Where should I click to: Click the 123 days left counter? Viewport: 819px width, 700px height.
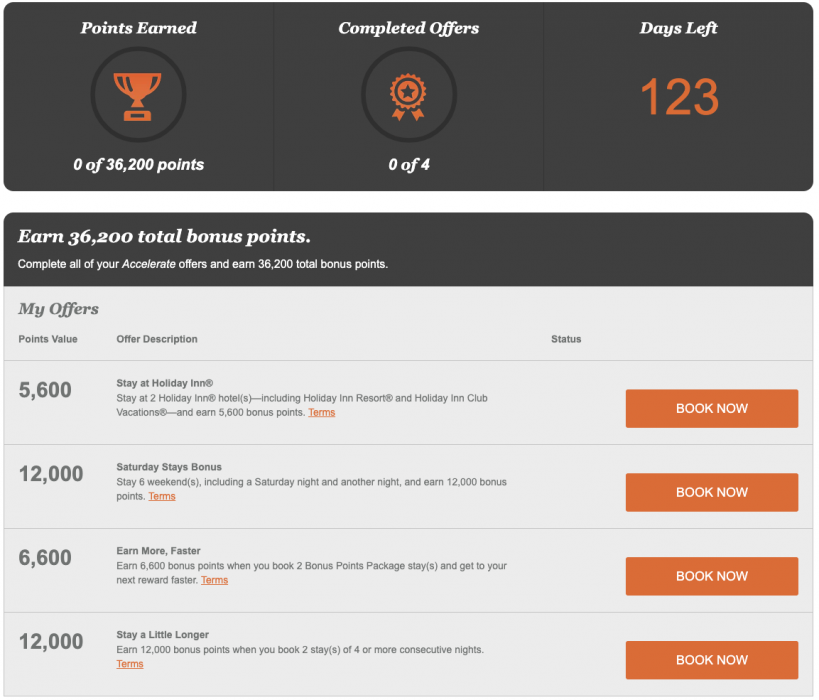(x=679, y=98)
